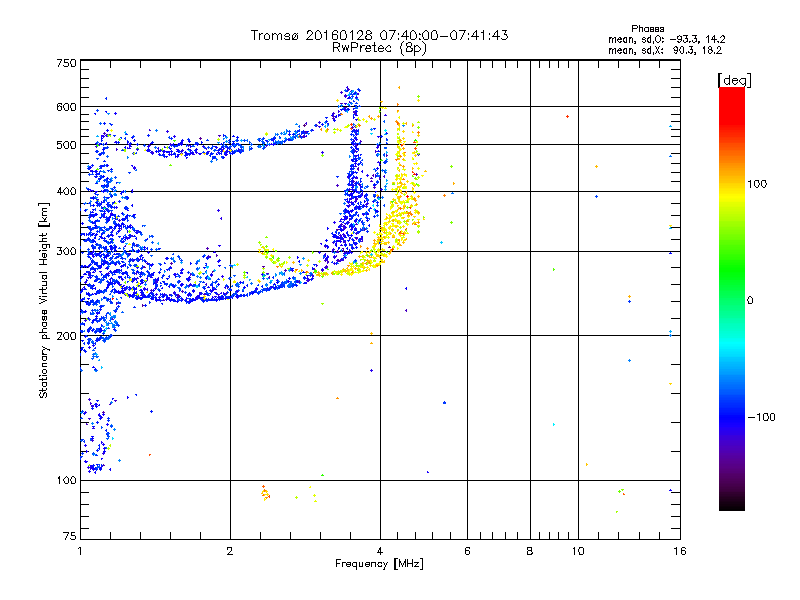800x600 pixels.
Task: Click the y-axis tick label '75'
Action: pyautogui.click(x=70, y=536)
